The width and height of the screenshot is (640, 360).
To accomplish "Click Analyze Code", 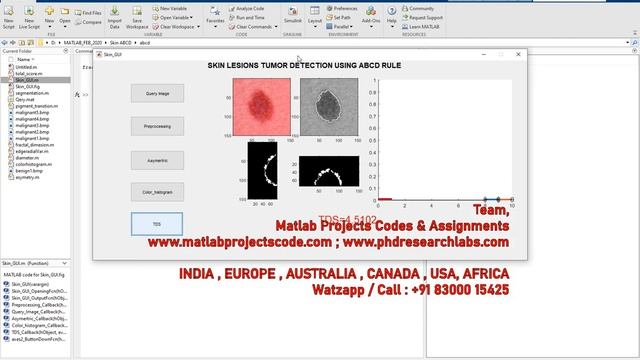I will (247, 8).
